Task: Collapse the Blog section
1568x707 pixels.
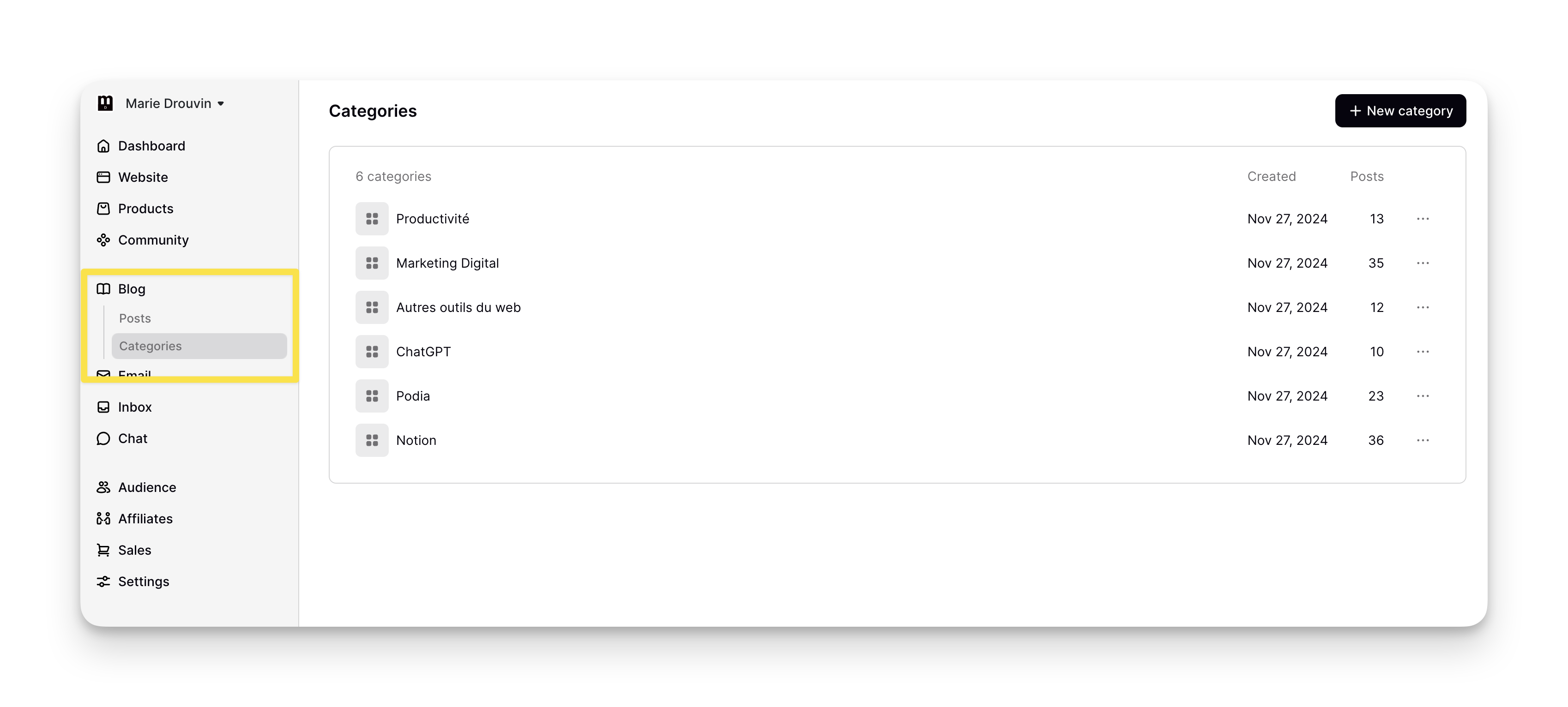Action: (x=132, y=289)
